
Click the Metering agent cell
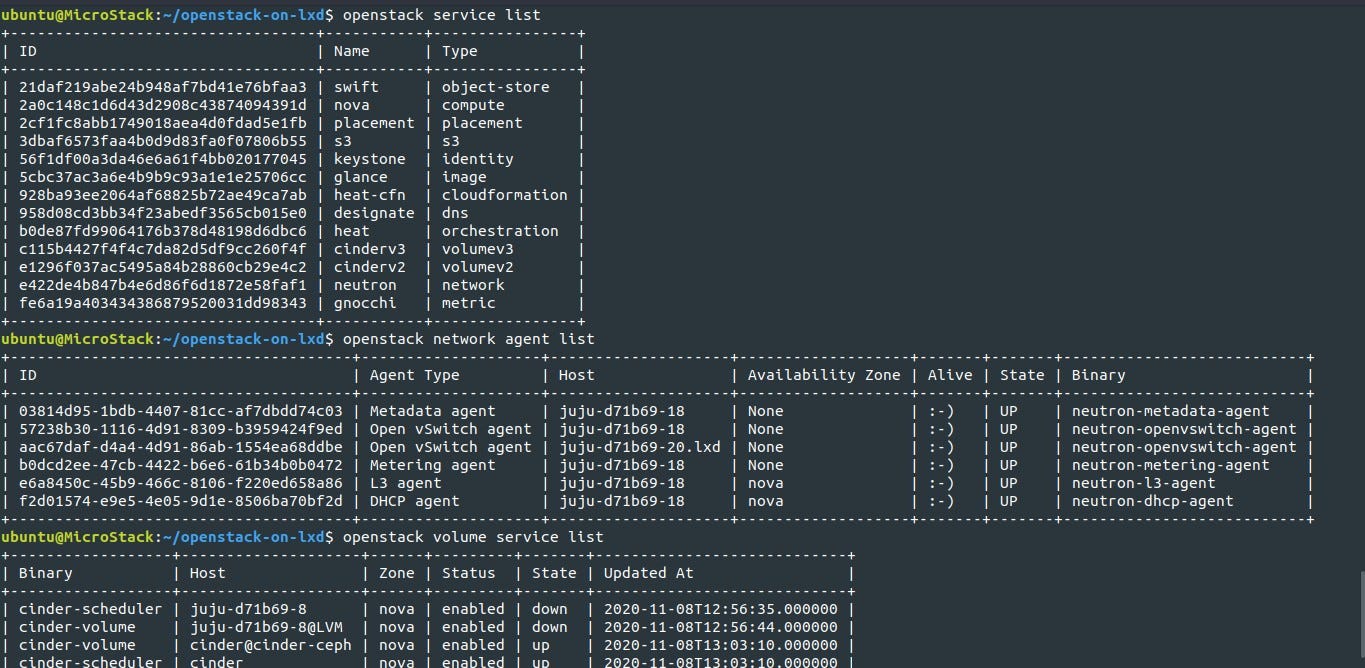(433, 465)
